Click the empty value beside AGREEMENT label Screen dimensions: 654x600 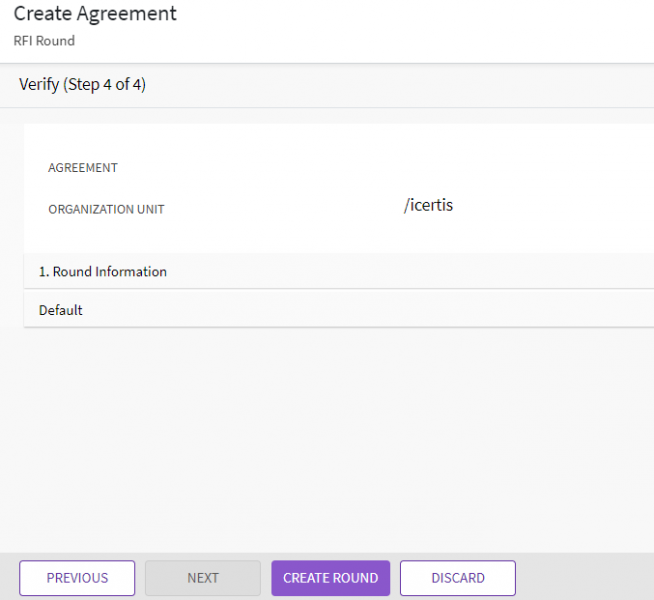pos(430,168)
